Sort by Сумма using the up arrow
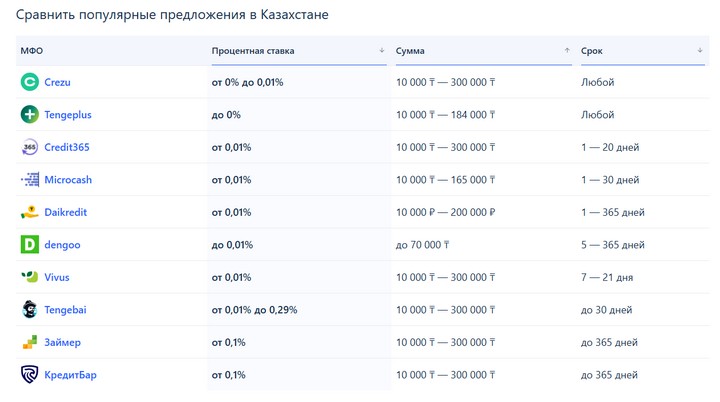This screenshot has width=720, height=402. (567, 51)
